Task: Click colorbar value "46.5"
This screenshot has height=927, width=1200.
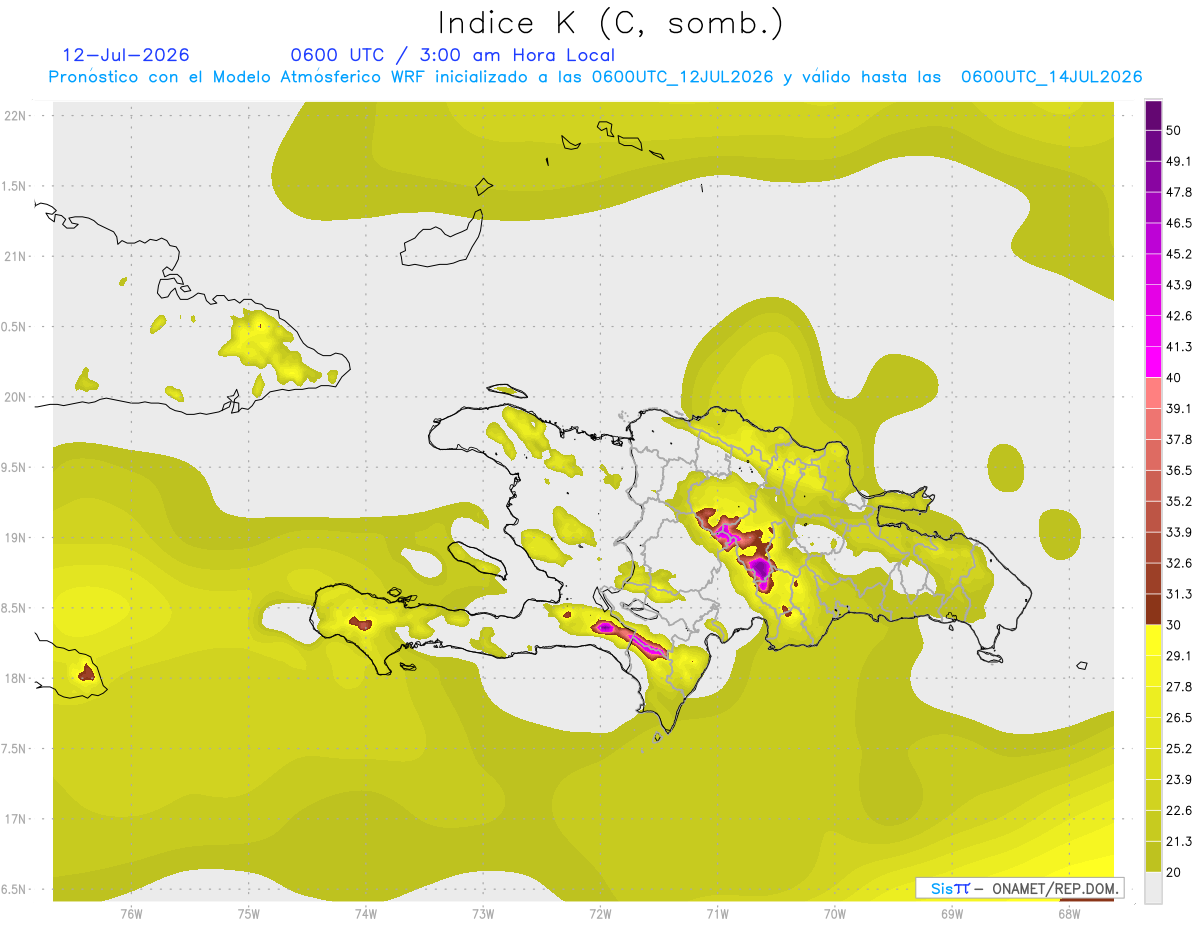Action: click(x=1179, y=223)
